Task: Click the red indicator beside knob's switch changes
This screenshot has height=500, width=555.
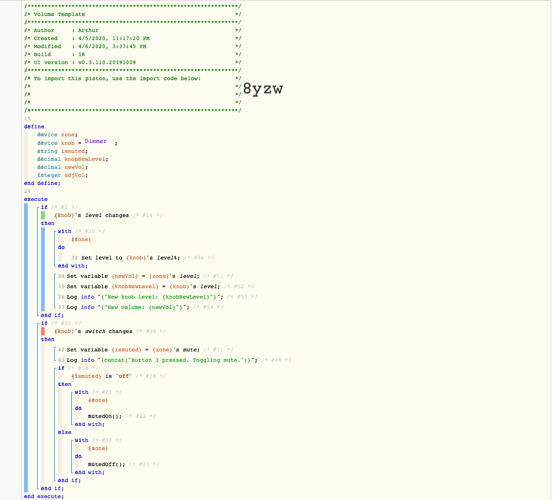Action: click(43, 331)
